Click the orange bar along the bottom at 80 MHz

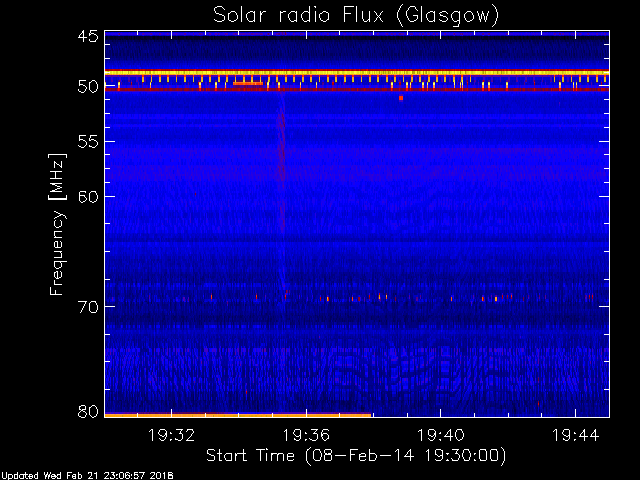(238, 416)
